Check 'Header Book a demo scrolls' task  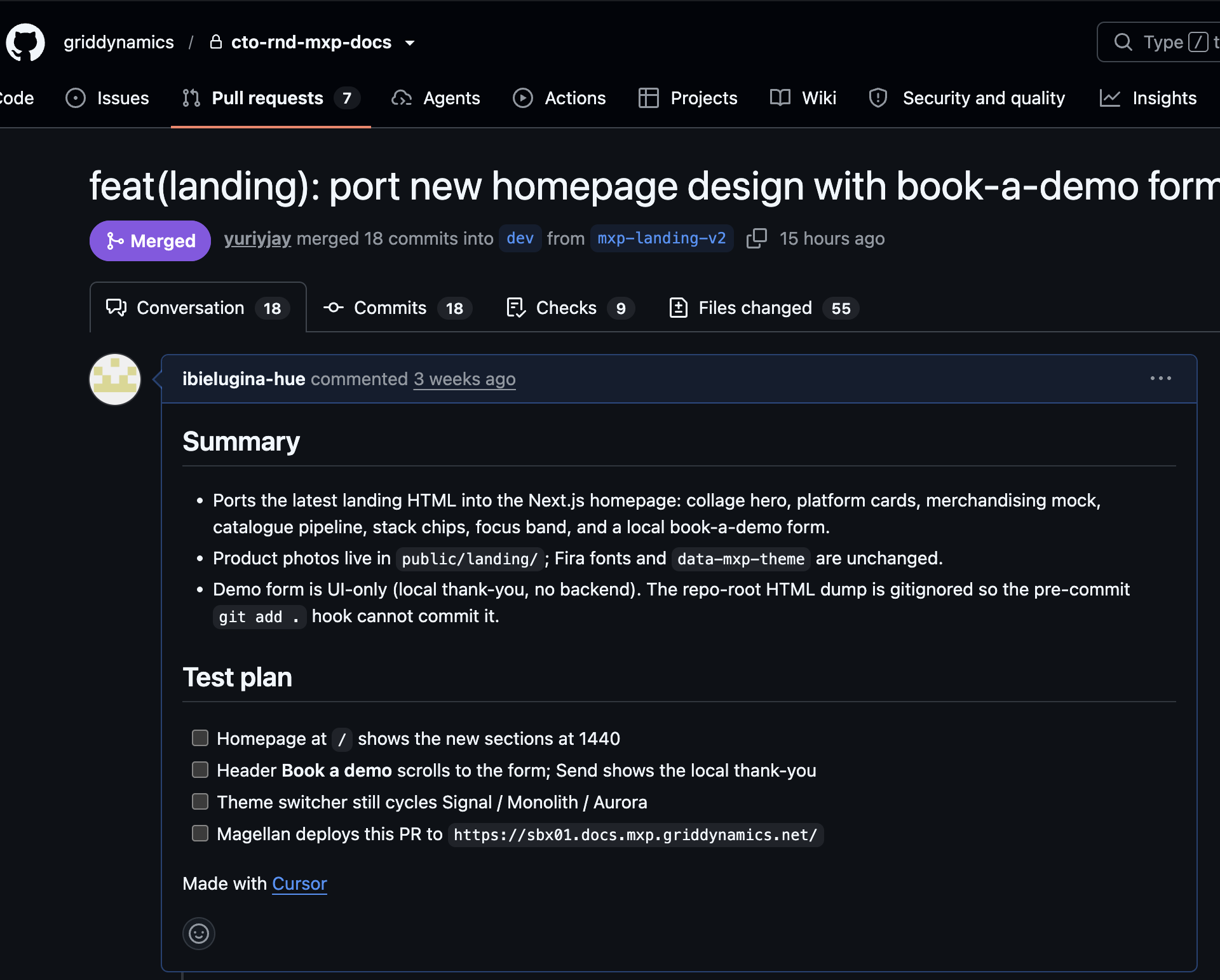[200, 770]
